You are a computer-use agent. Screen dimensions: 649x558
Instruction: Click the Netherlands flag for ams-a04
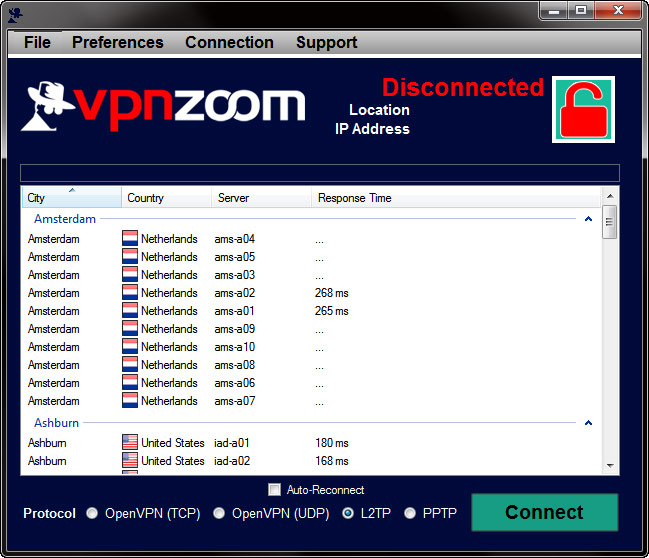130,238
